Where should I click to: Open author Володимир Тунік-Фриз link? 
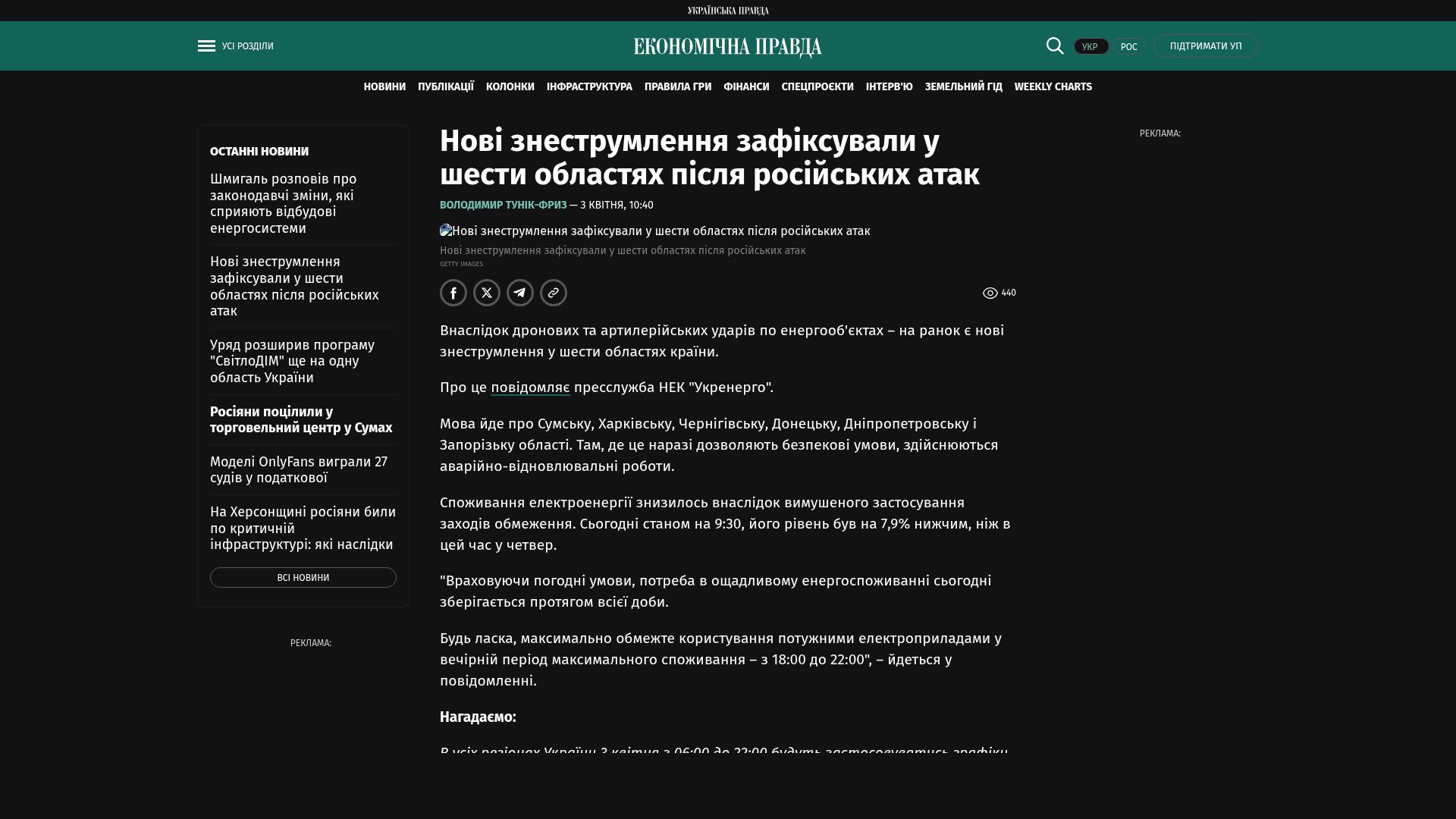coord(503,206)
